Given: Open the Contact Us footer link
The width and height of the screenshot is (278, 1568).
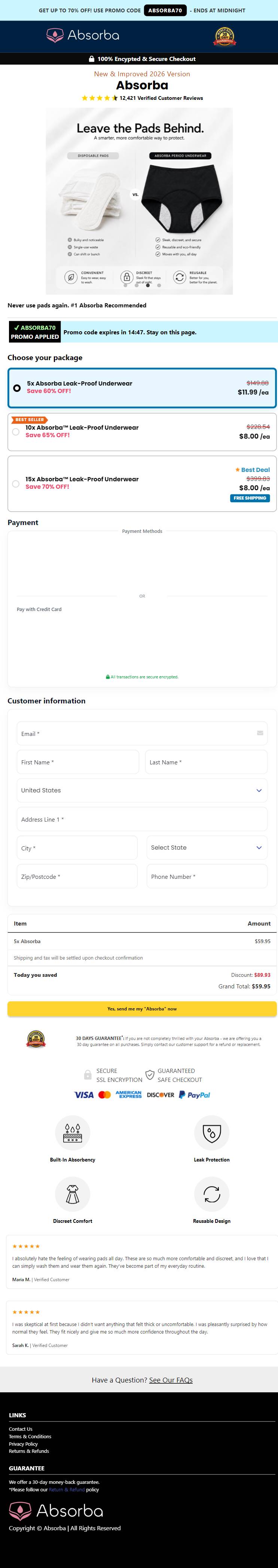Looking at the screenshot, I should (21, 1429).
